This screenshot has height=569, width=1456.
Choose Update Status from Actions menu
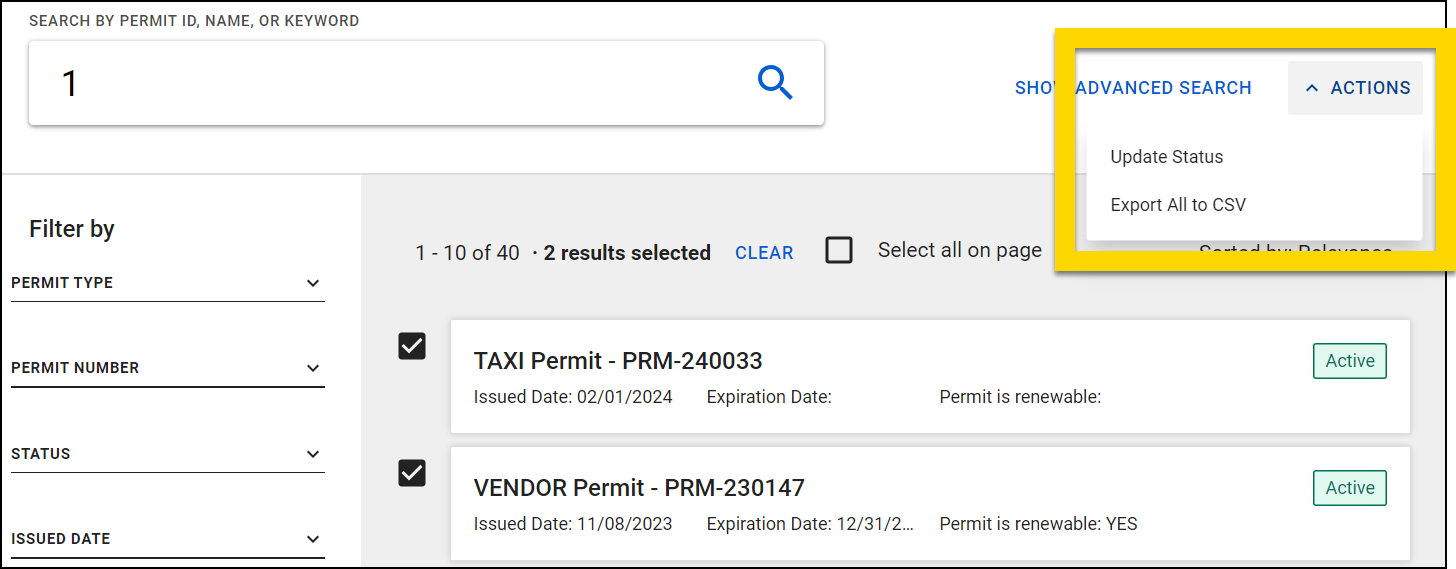1166,157
